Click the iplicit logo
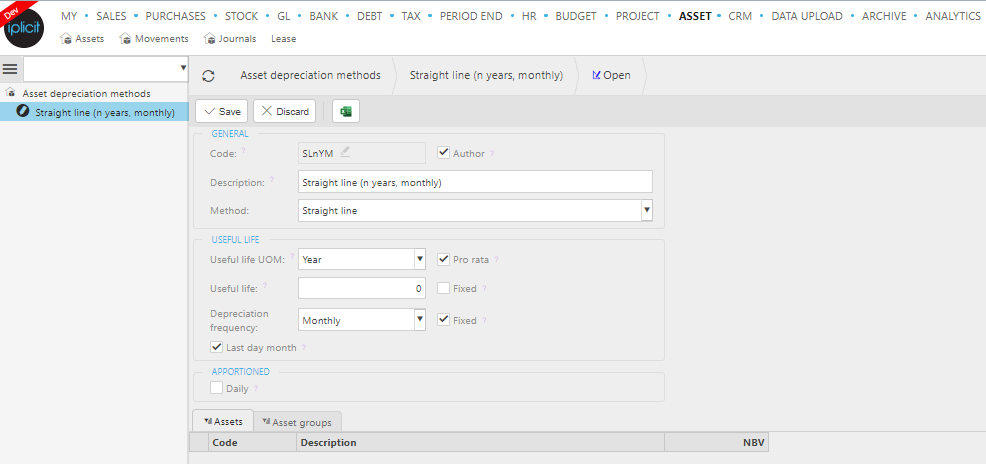Image resolution: width=986 pixels, height=464 pixels. click(24, 28)
